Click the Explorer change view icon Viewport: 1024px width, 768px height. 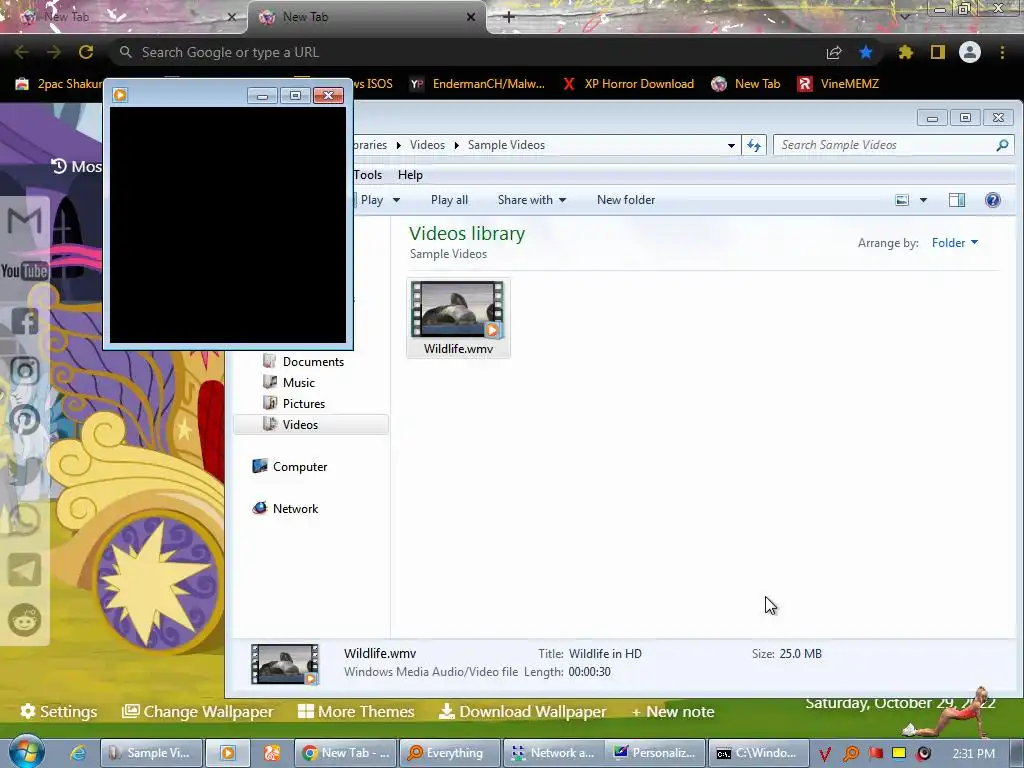coord(902,200)
